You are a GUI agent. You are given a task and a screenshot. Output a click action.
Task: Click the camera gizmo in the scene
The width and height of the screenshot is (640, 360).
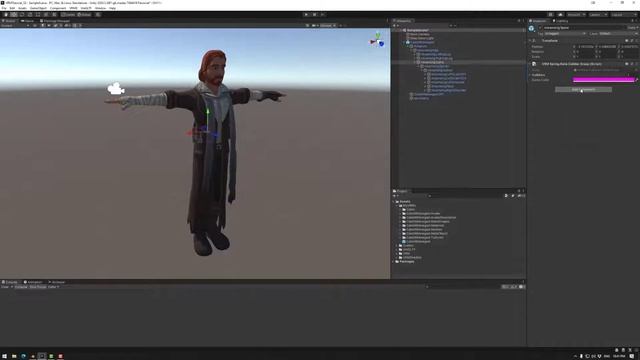[116, 89]
